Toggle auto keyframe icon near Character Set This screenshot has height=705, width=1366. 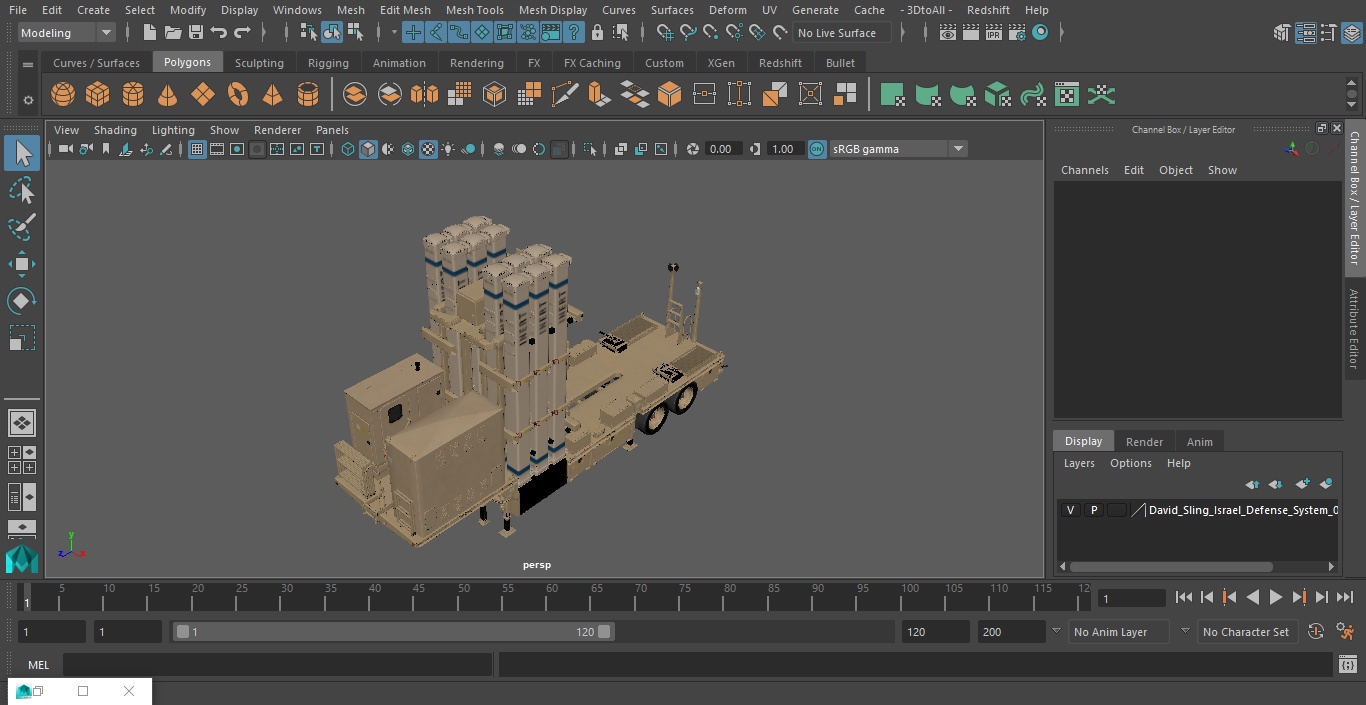coord(1316,632)
